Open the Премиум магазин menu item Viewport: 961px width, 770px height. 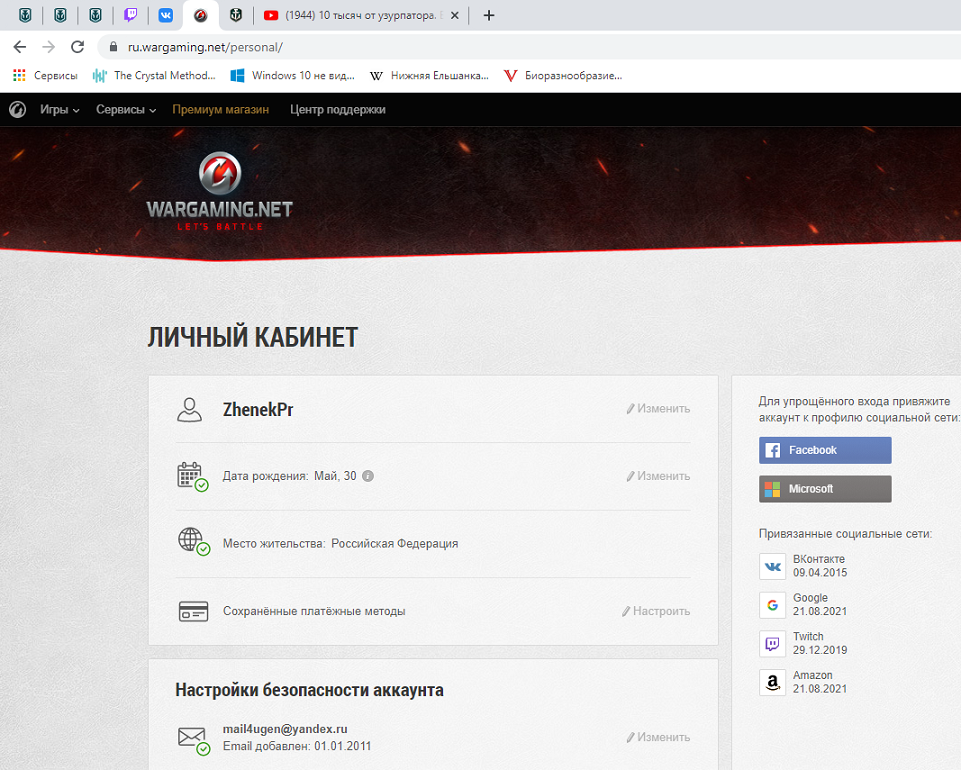[220, 110]
